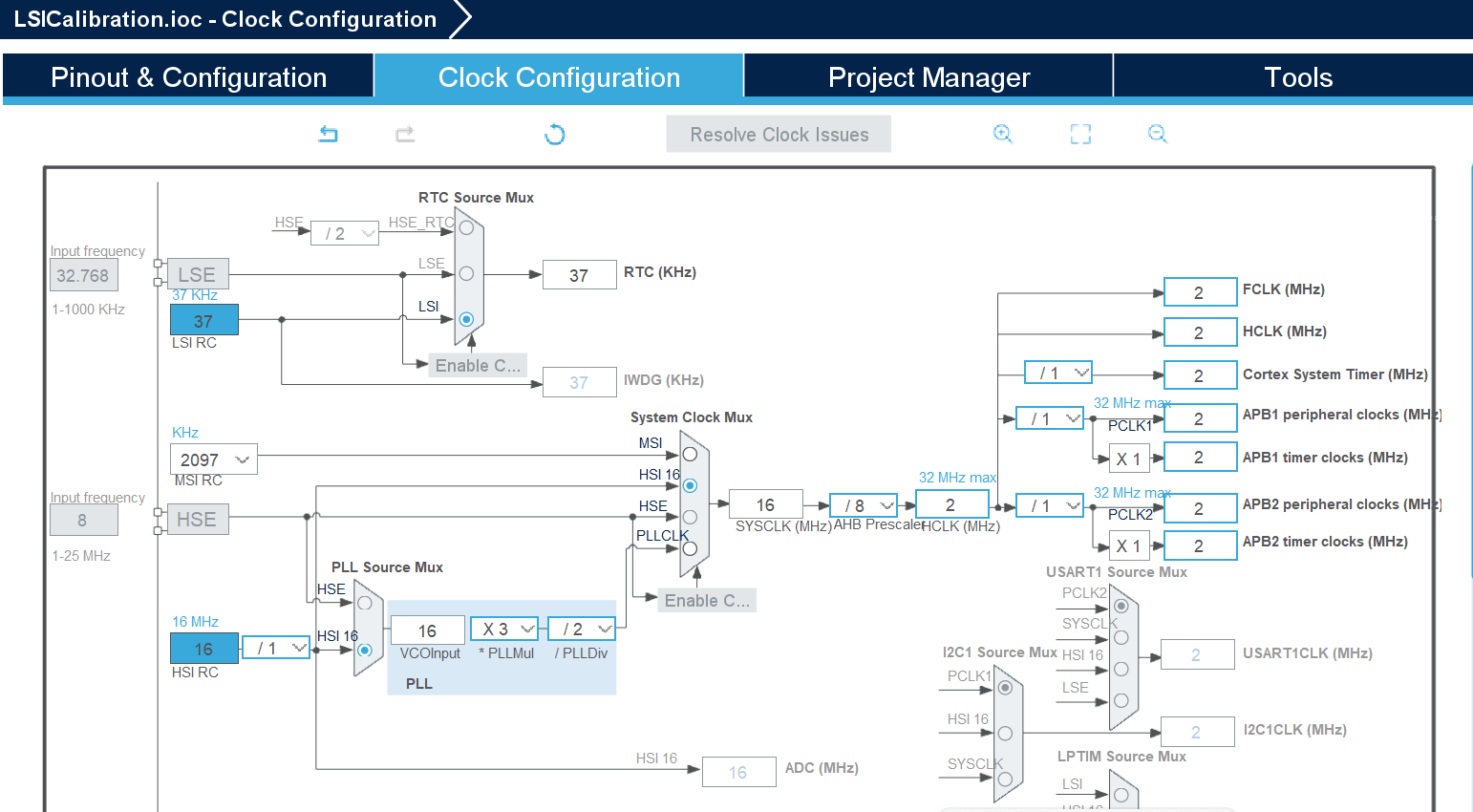The image size is (1473, 812).
Task: Select LSI as RTC source mux input
Action: [466, 319]
